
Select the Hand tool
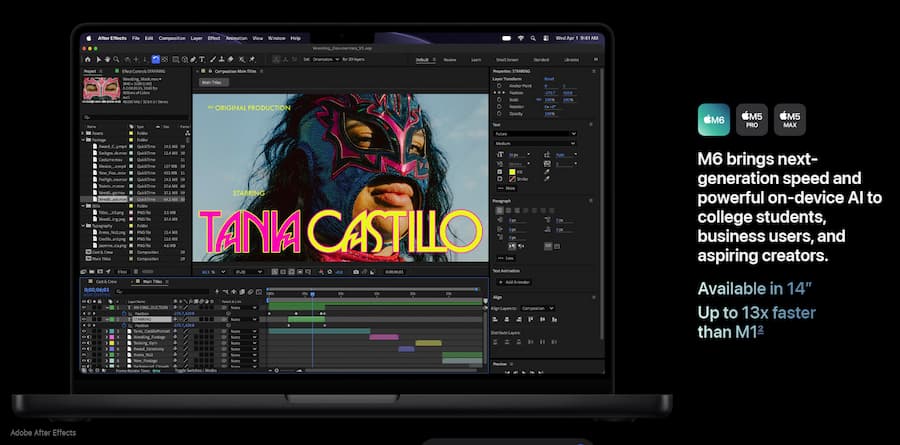pyautogui.click(x=107, y=59)
